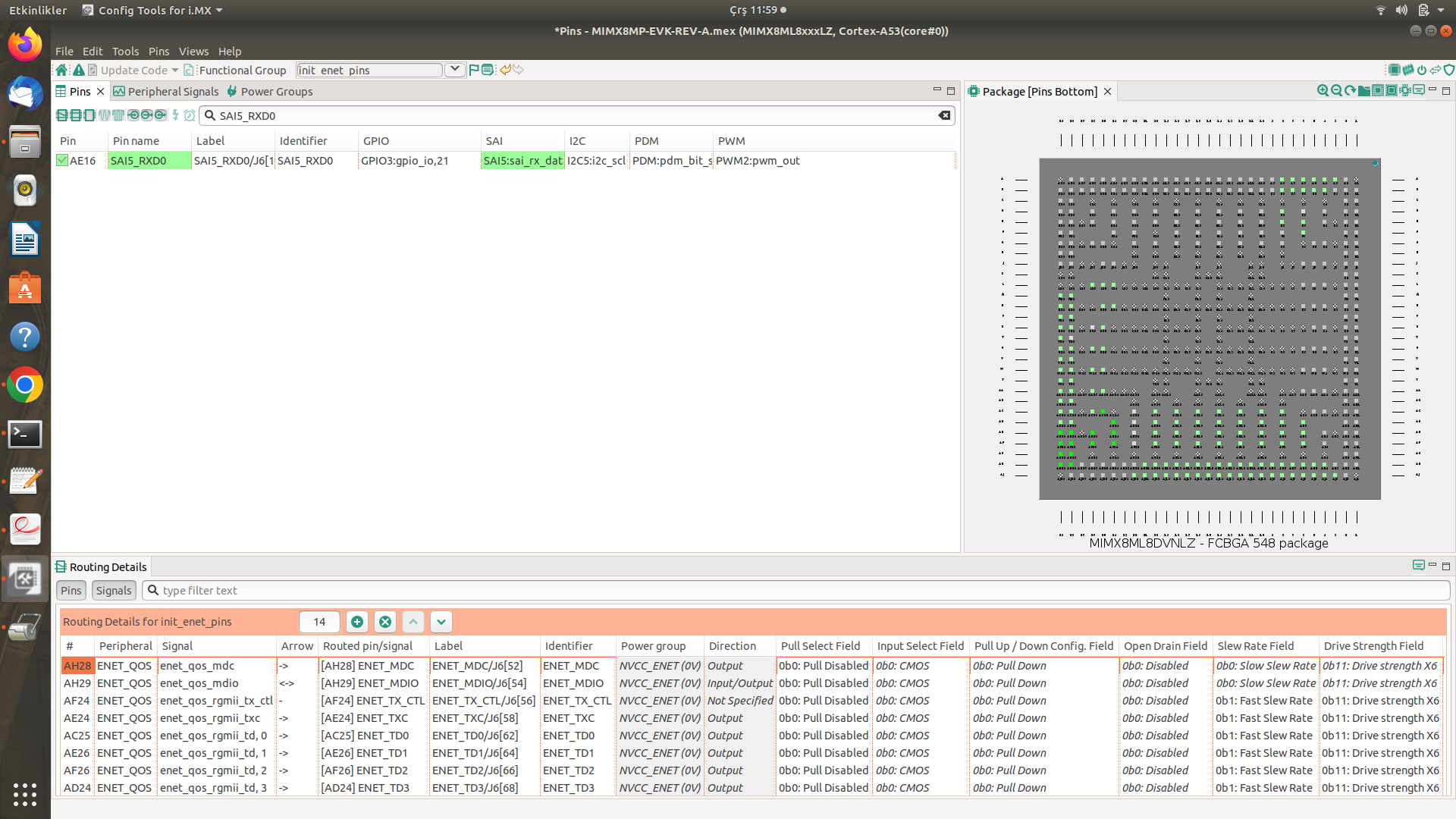Zoom out of the package view
This screenshot has height=819, width=1456.
1336,90
